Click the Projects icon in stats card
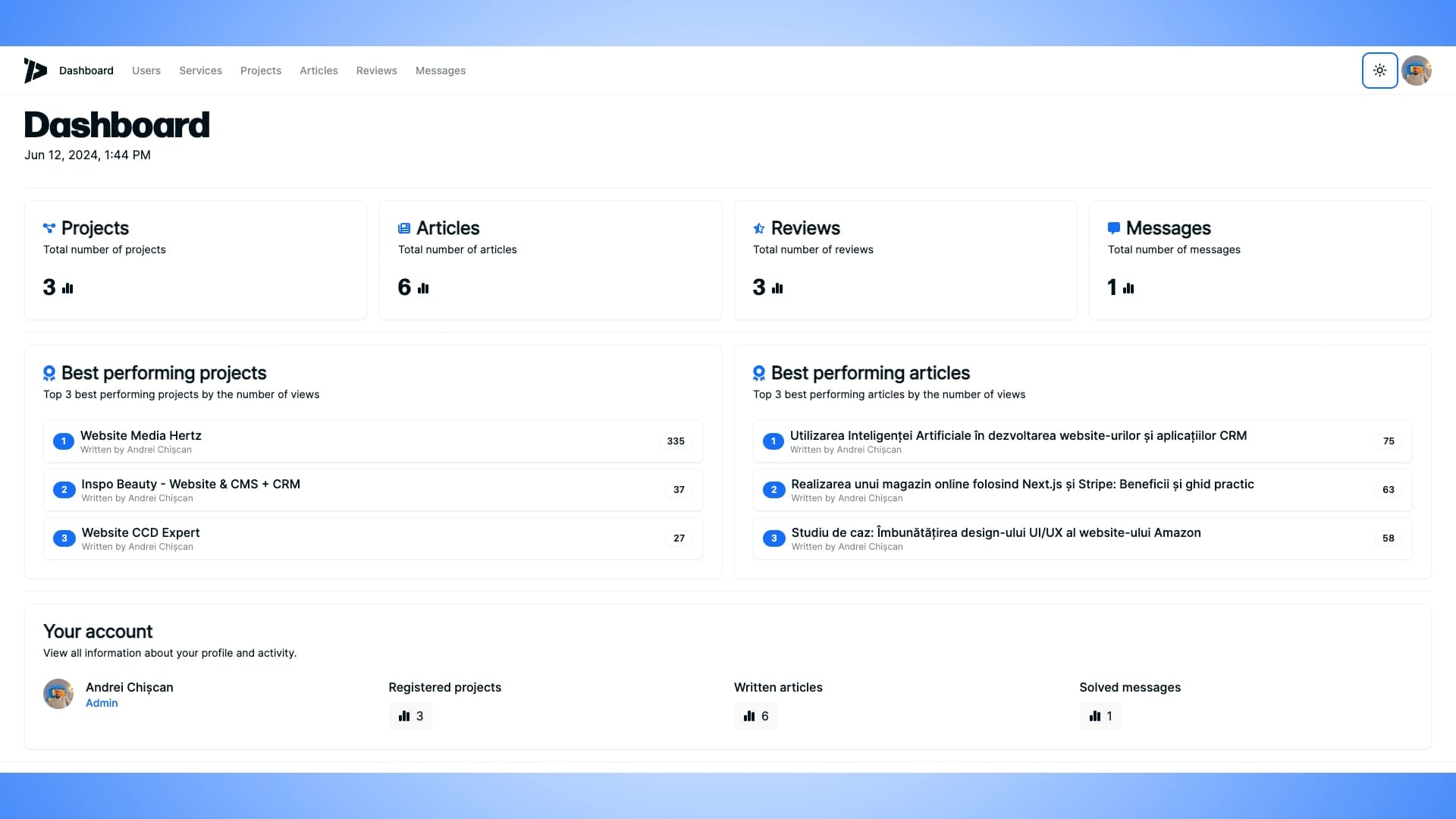This screenshot has width=1456, height=819. (x=48, y=227)
